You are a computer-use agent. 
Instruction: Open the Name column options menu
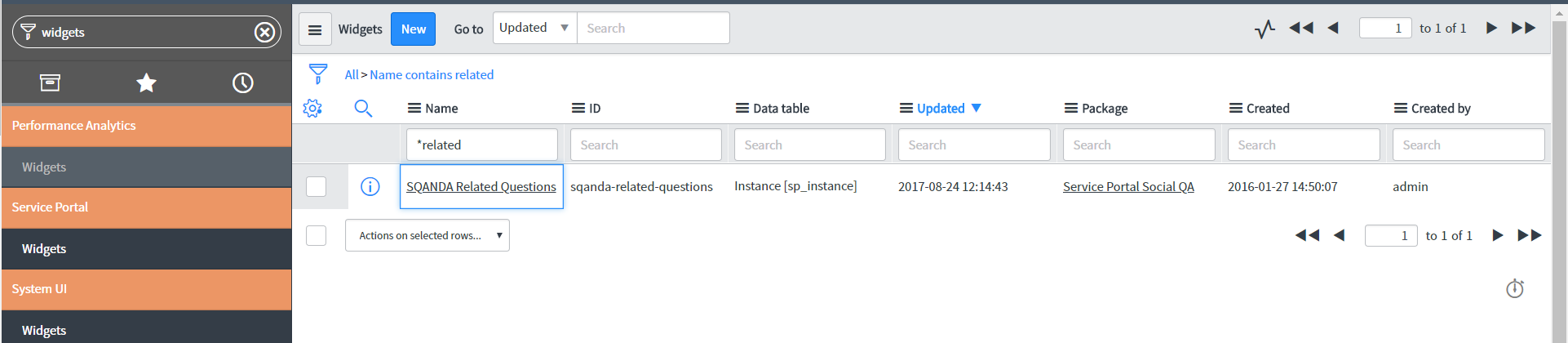pyautogui.click(x=414, y=108)
